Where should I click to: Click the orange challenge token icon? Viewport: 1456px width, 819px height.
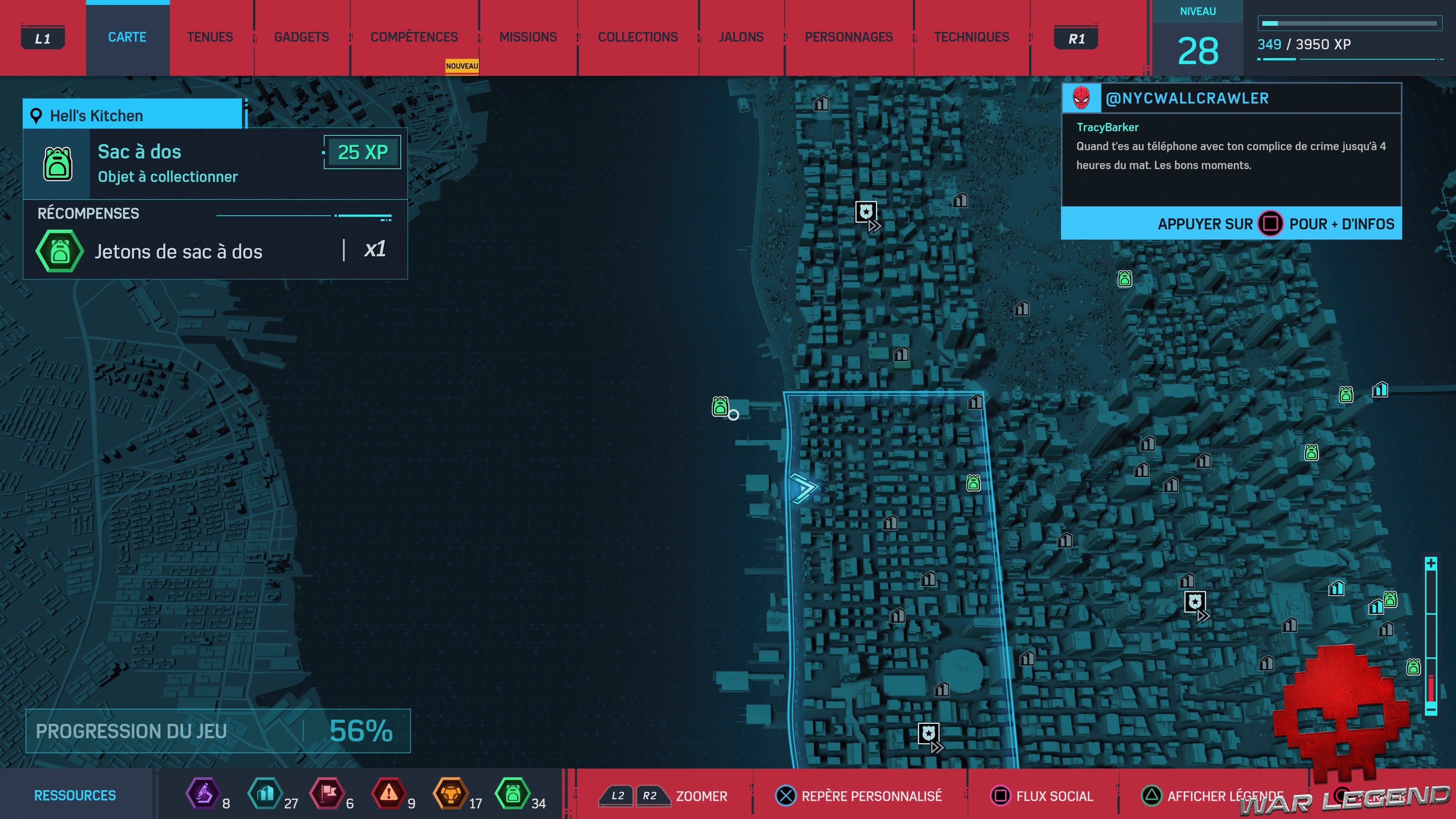pos(450,794)
